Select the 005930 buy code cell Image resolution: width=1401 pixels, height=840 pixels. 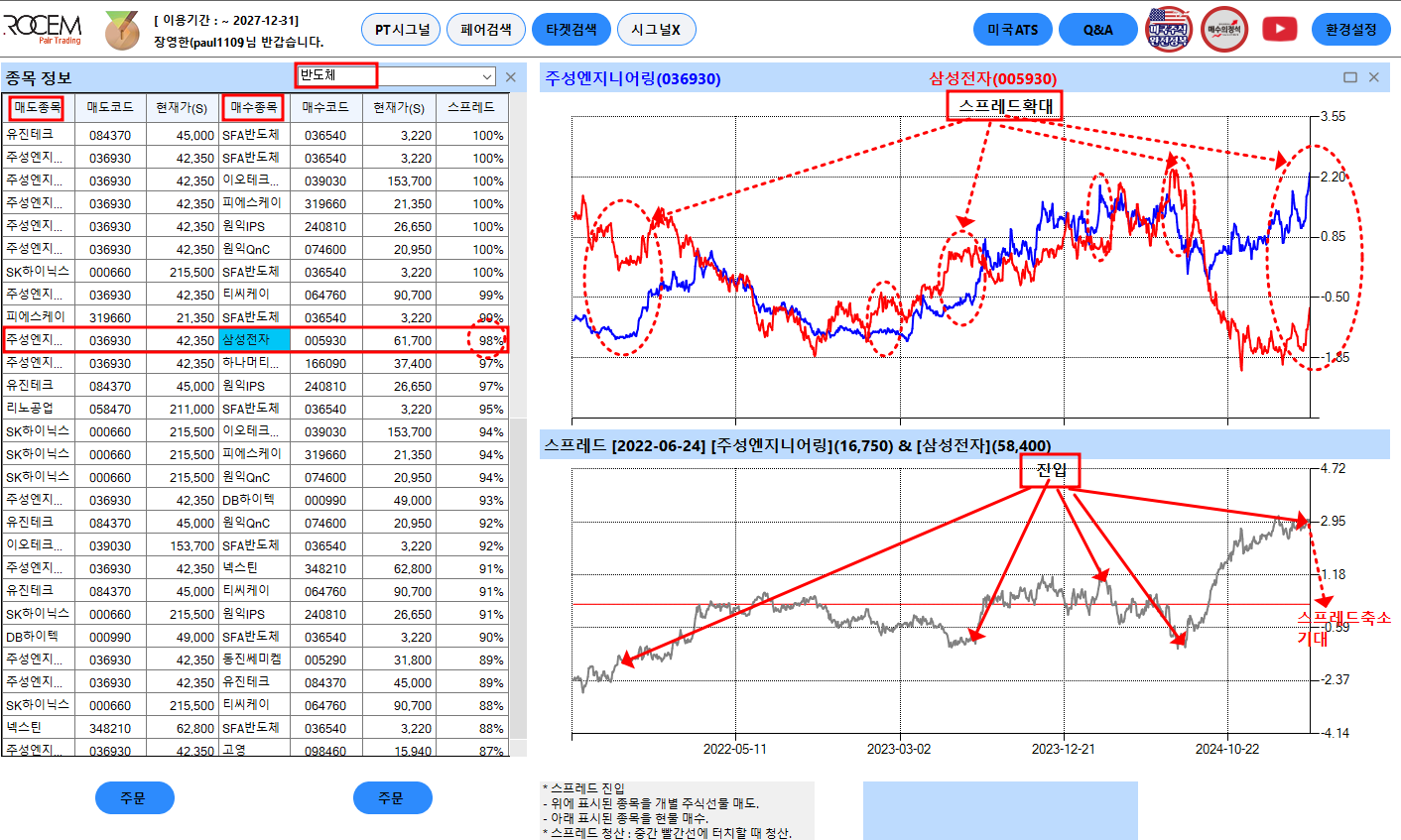[x=325, y=340]
